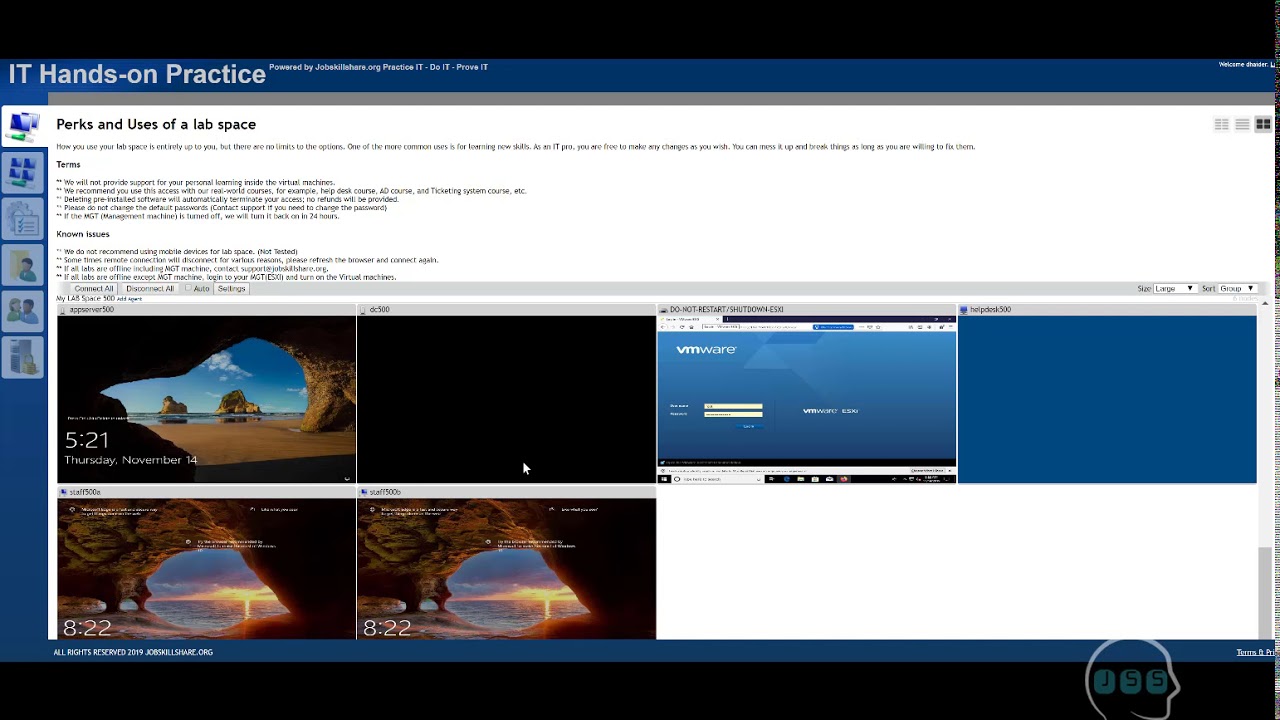Click the scroll-up arrow above node list
The image size is (1280, 720).
pyautogui.click(x=1265, y=302)
